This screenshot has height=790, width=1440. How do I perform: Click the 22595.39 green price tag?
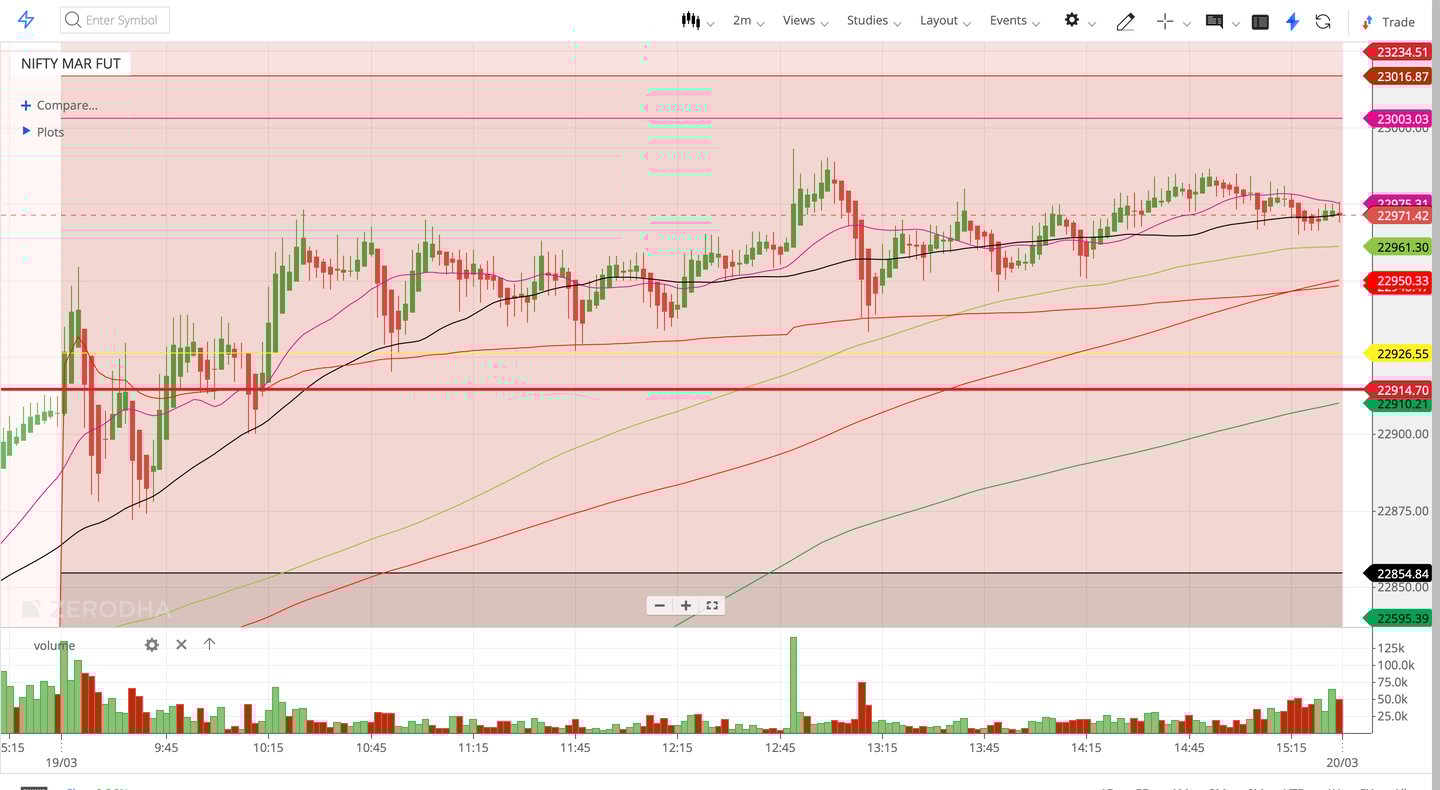[x=1399, y=619]
